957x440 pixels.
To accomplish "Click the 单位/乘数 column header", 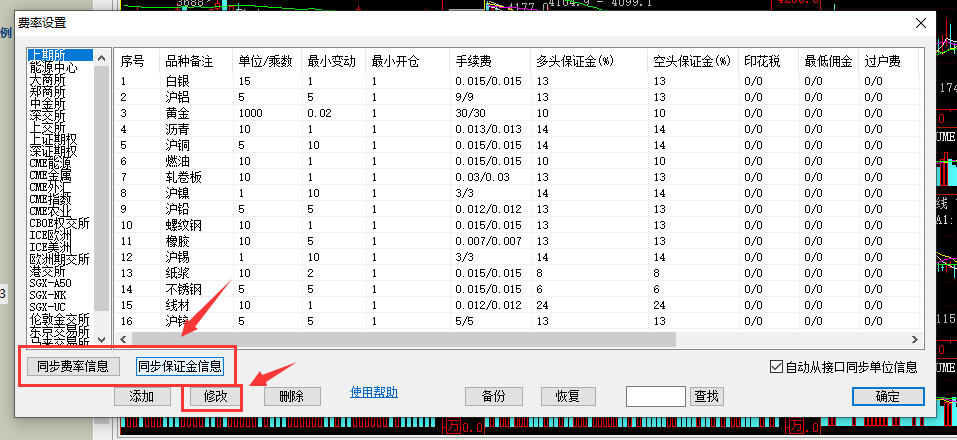I will 267,61.
